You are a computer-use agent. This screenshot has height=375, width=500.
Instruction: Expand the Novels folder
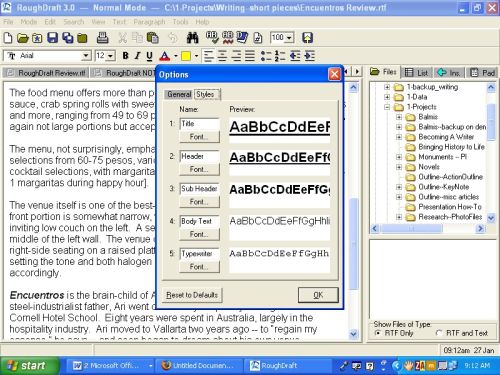[399, 167]
